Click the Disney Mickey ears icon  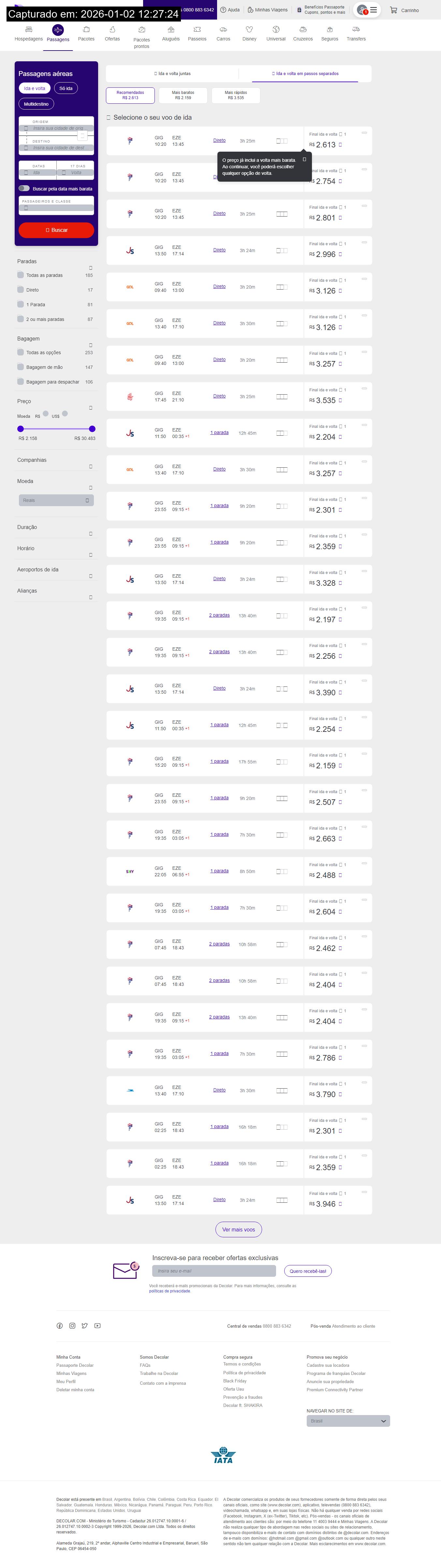tap(249, 30)
